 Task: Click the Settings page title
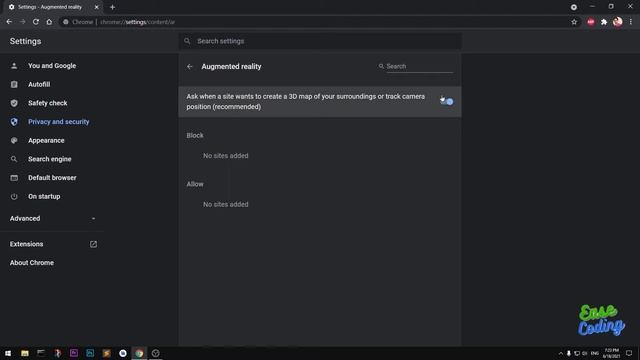(x=25, y=41)
